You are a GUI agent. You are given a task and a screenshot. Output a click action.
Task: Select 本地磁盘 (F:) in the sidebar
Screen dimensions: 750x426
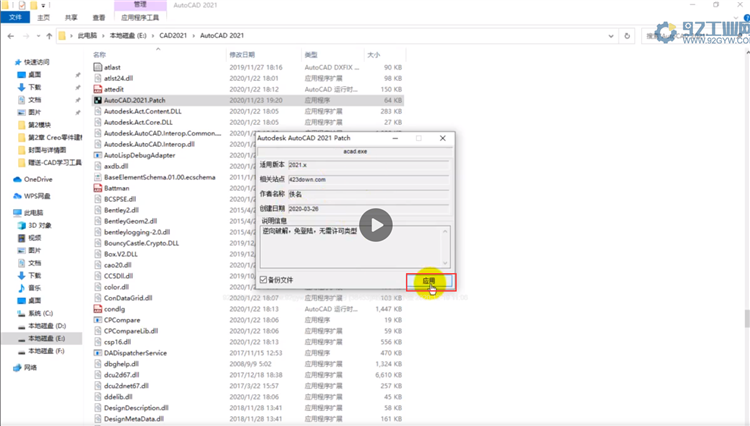click(46, 351)
